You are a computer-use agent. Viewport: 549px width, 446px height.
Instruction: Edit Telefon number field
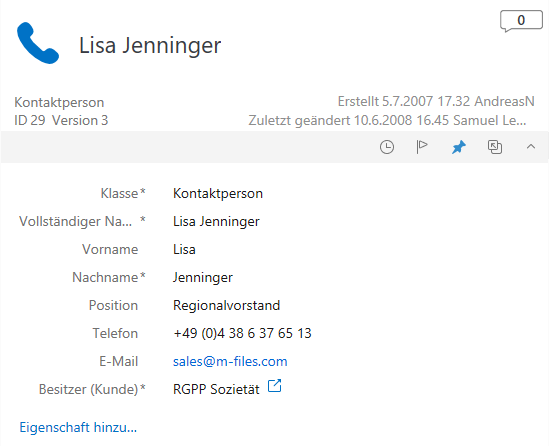click(x=242, y=333)
